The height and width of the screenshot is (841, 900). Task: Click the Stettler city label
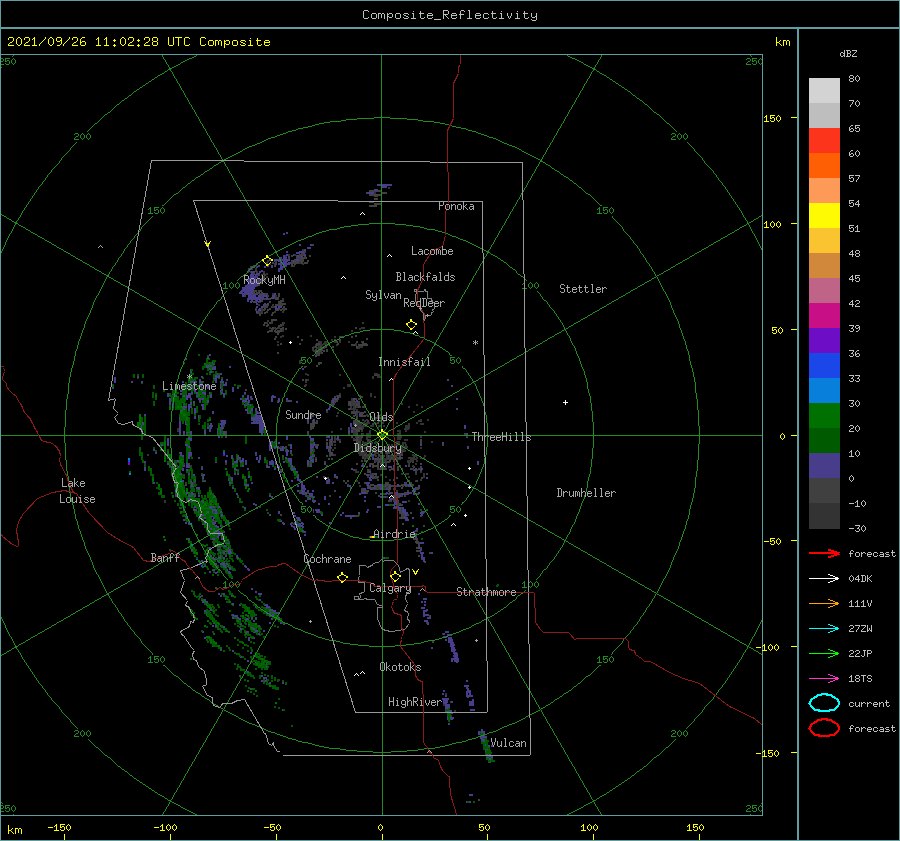tap(583, 289)
